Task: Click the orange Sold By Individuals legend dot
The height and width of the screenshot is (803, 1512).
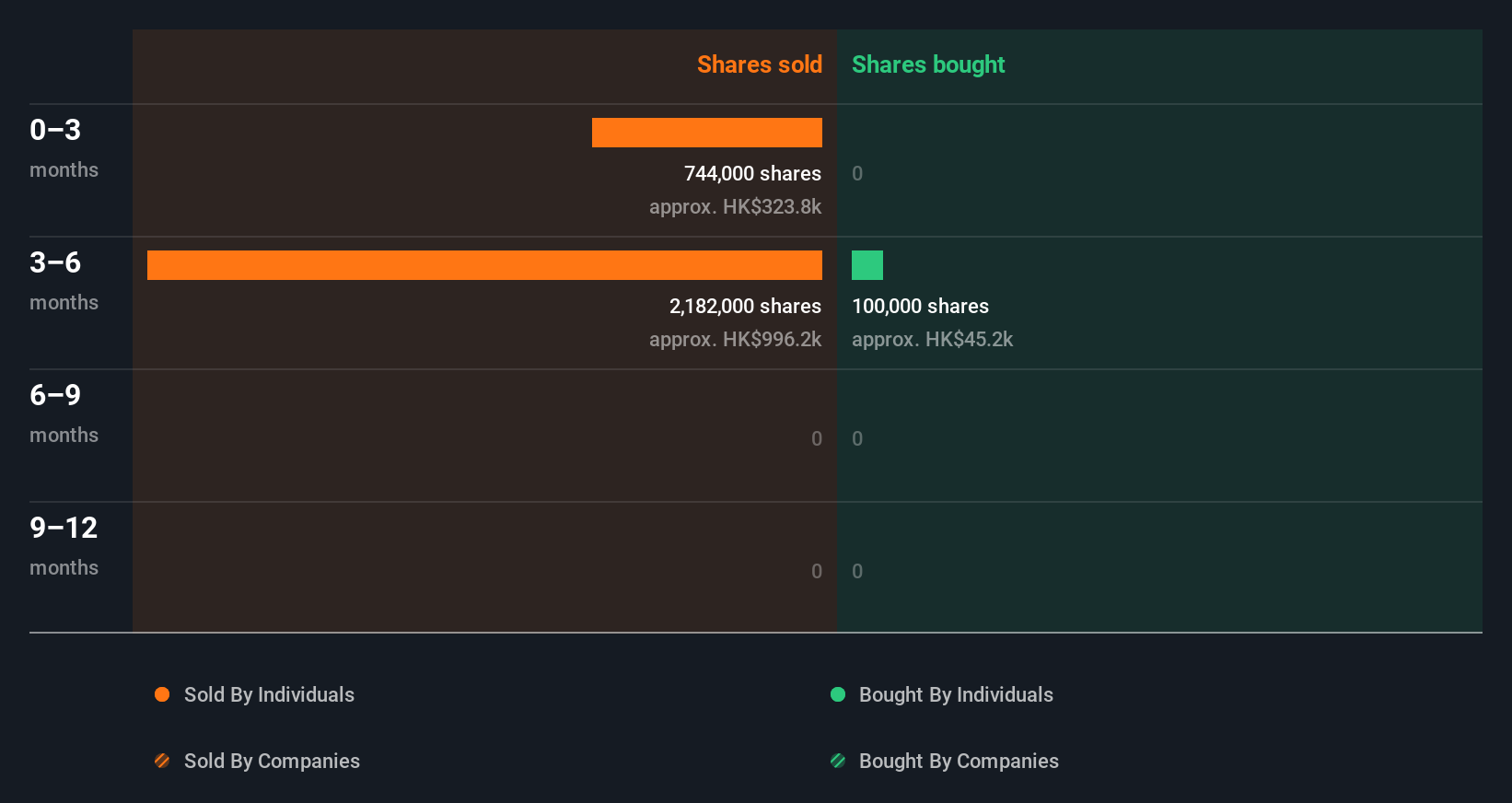Action: click(x=162, y=694)
